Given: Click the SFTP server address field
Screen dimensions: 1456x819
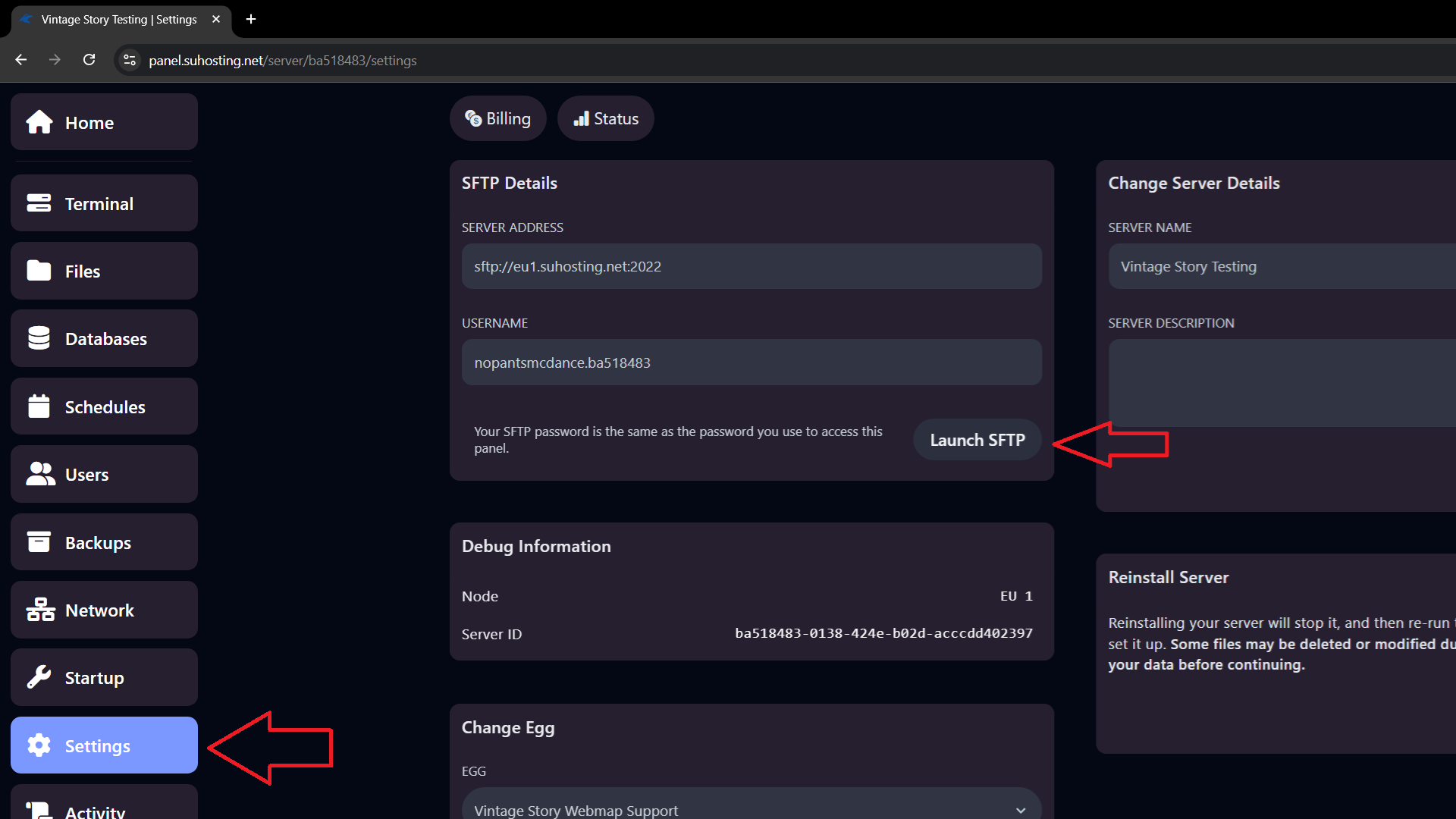Looking at the screenshot, I should [752, 266].
